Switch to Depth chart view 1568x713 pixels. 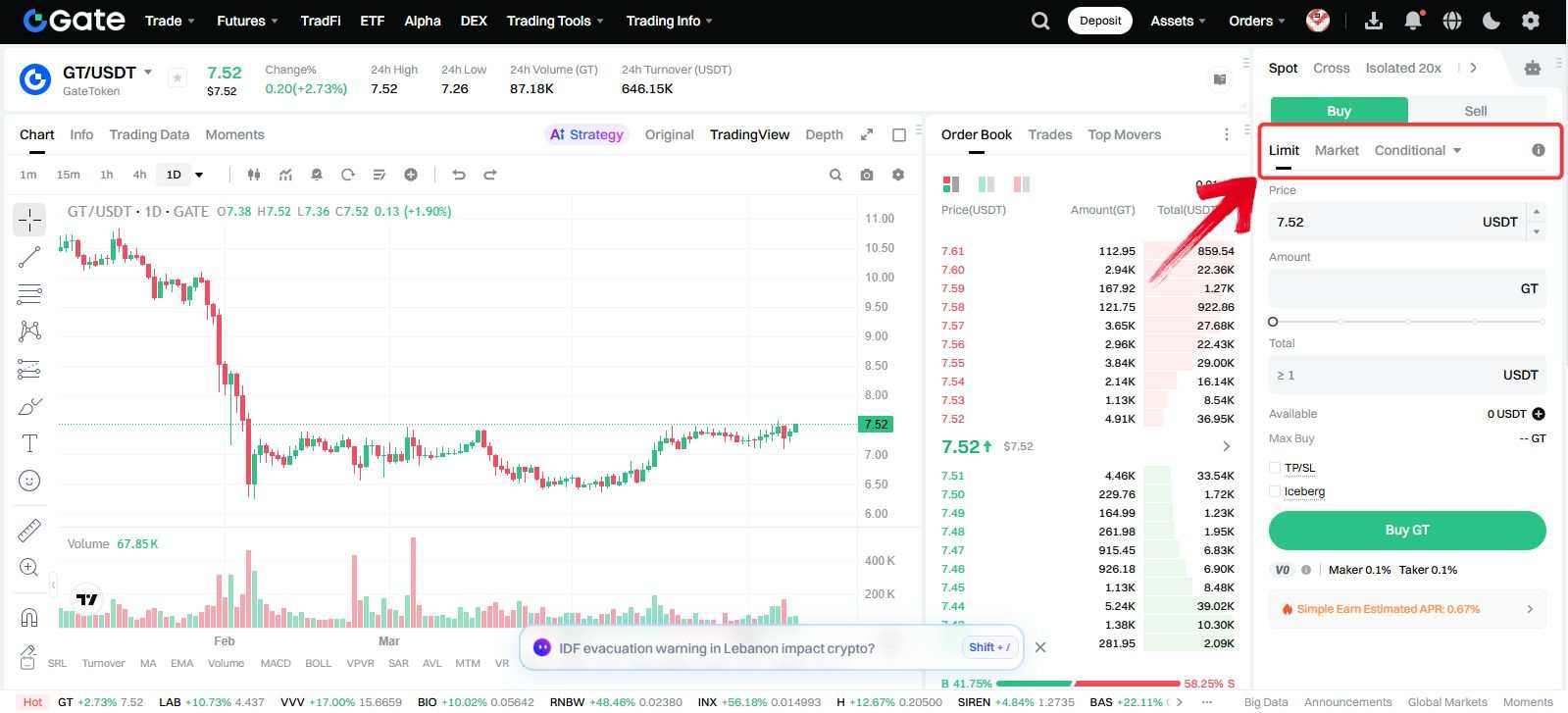(824, 134)
